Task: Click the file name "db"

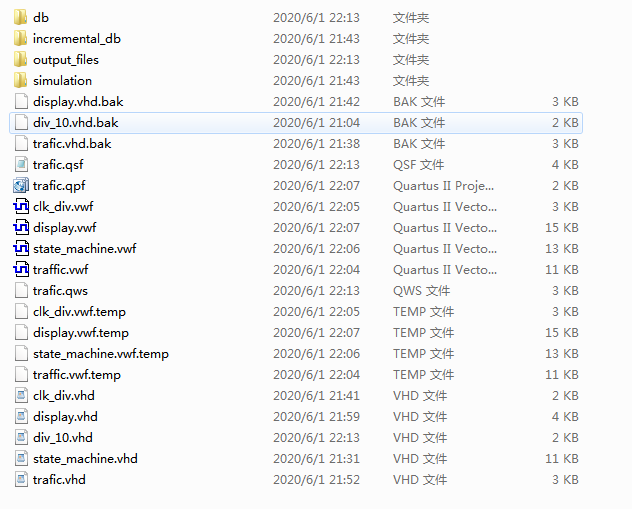Action: (41, 18)
